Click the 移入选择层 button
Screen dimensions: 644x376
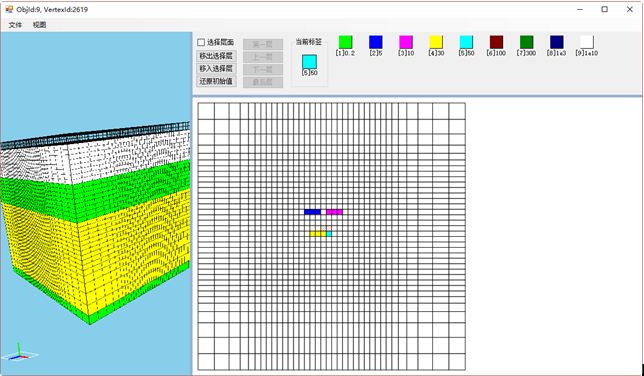pos(216,68)
